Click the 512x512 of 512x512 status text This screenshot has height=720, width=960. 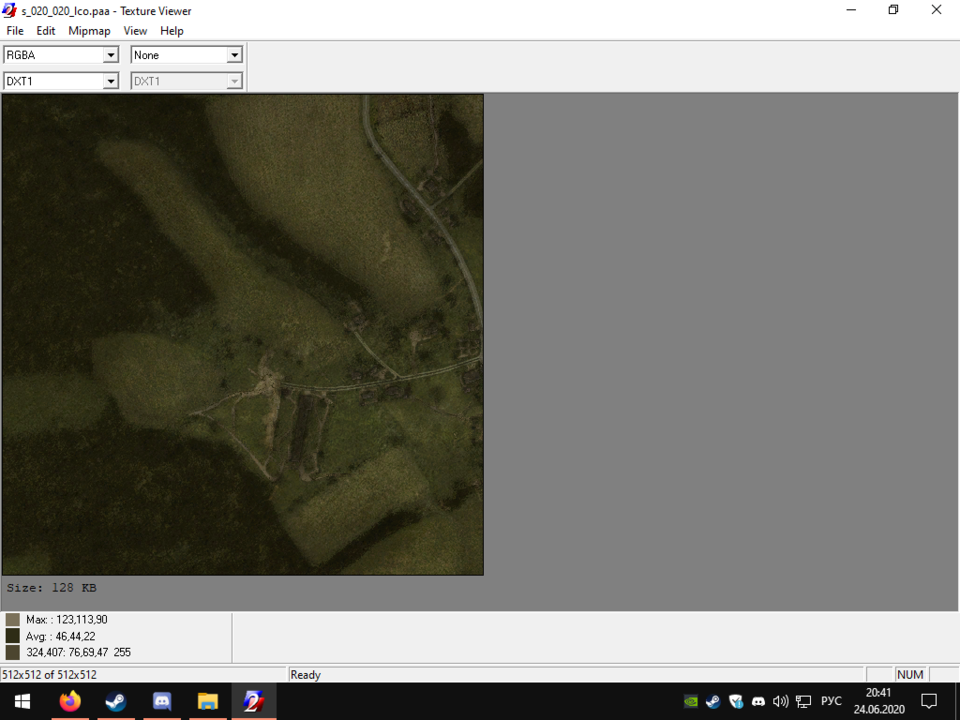[x=50, y=675]
